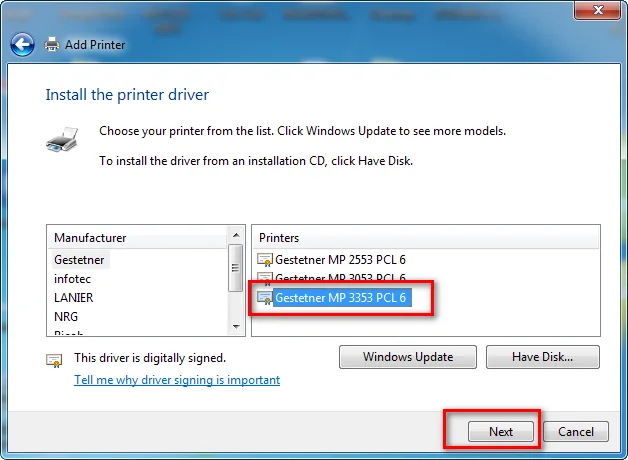
Task: Select NRG manufacturer
Action: click(x=66, y=317)
